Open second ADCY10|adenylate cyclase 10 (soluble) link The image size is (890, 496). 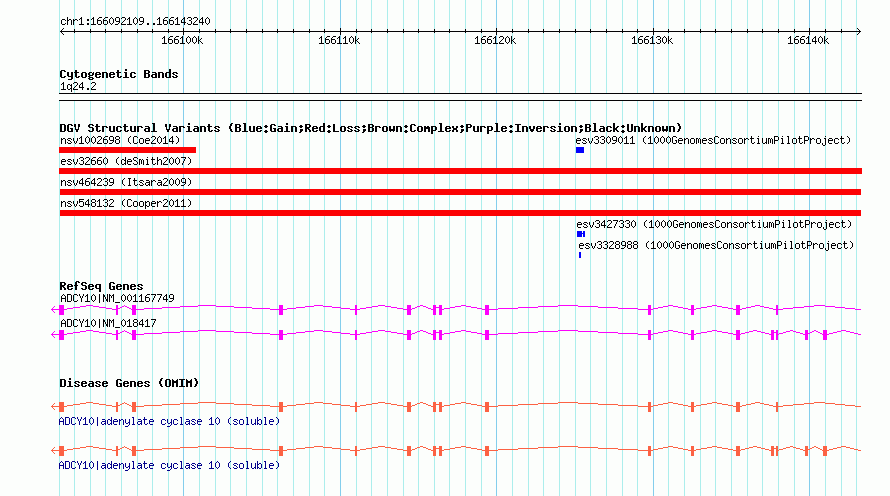pyautogui.click(x=169, y=465)
